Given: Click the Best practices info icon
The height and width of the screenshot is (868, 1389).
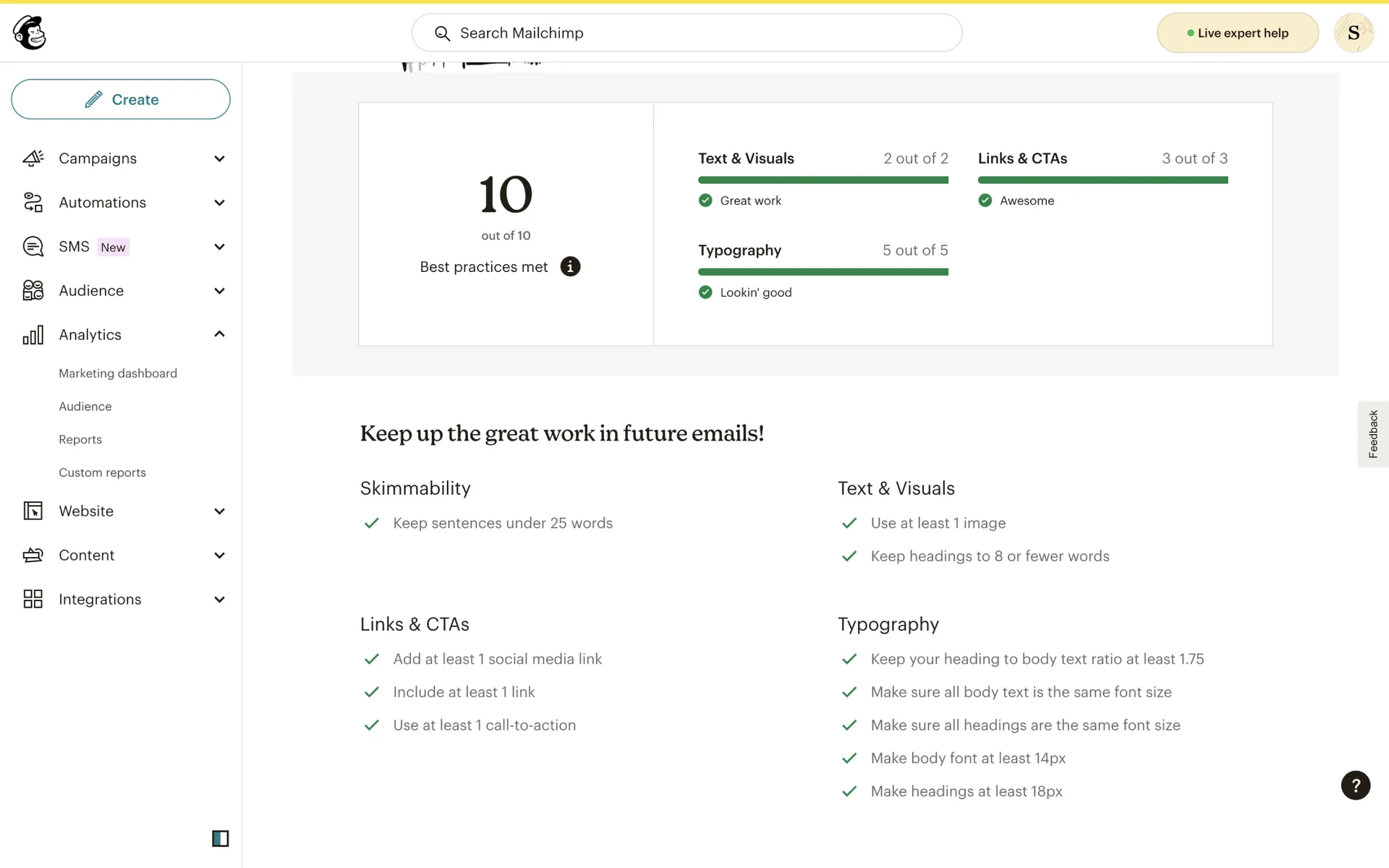Looking at the screenshot, I should 570,267.
